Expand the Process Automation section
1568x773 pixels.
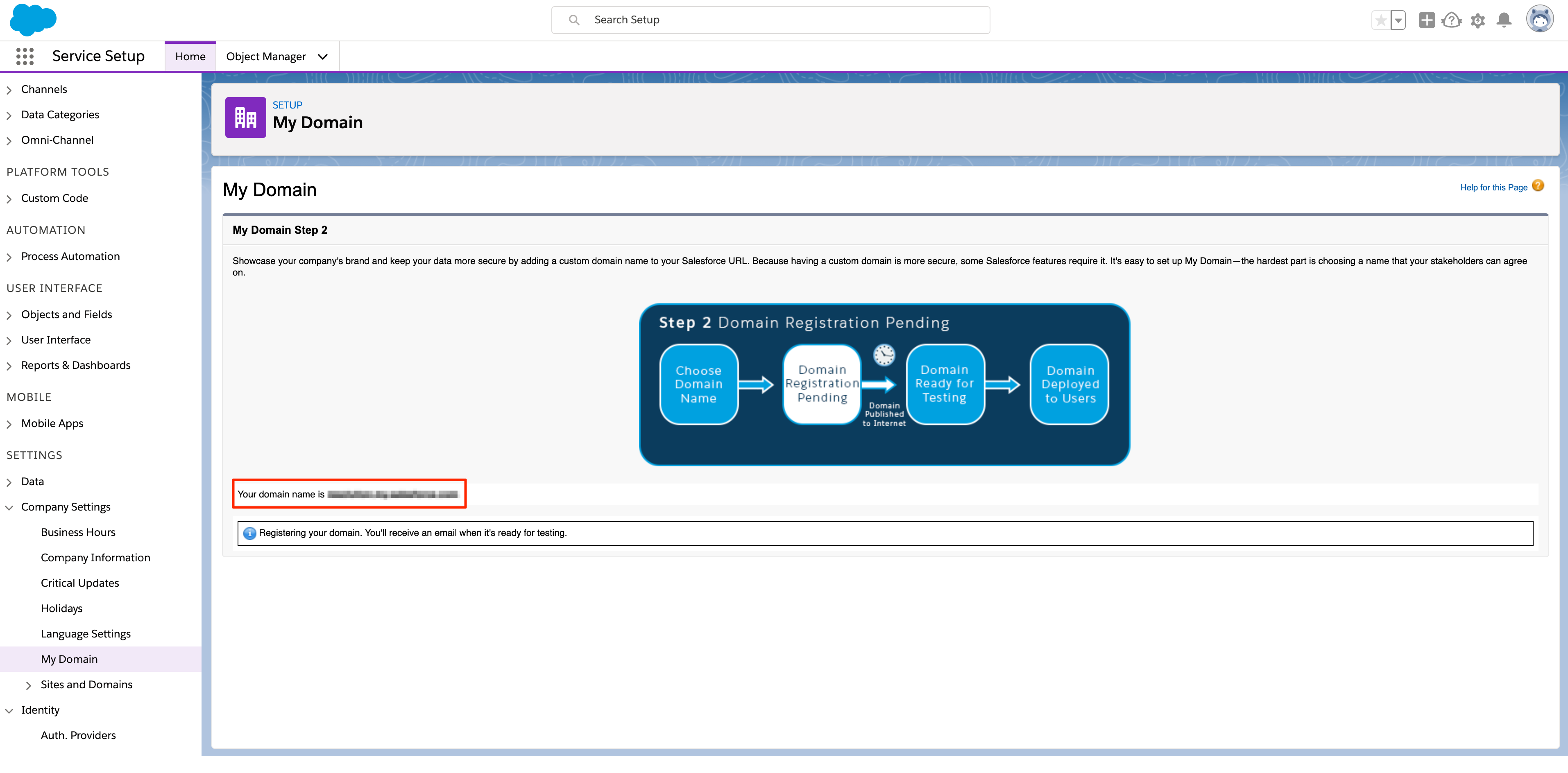[x=9, y=257]
